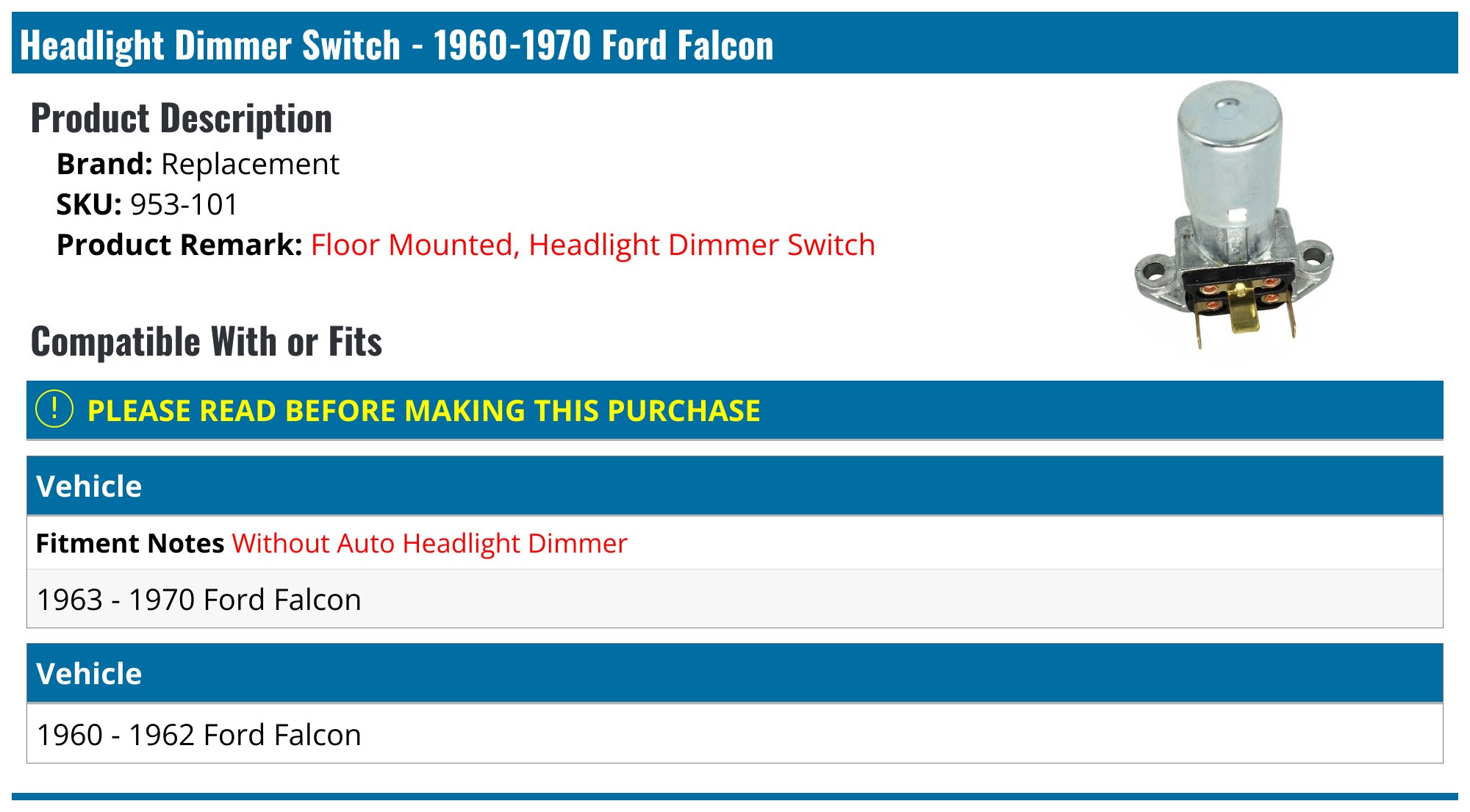This screenshot has width=1470, height=812.
Task: Click the Without Auto Headlight Dimmer note
Action: (429, 543)
